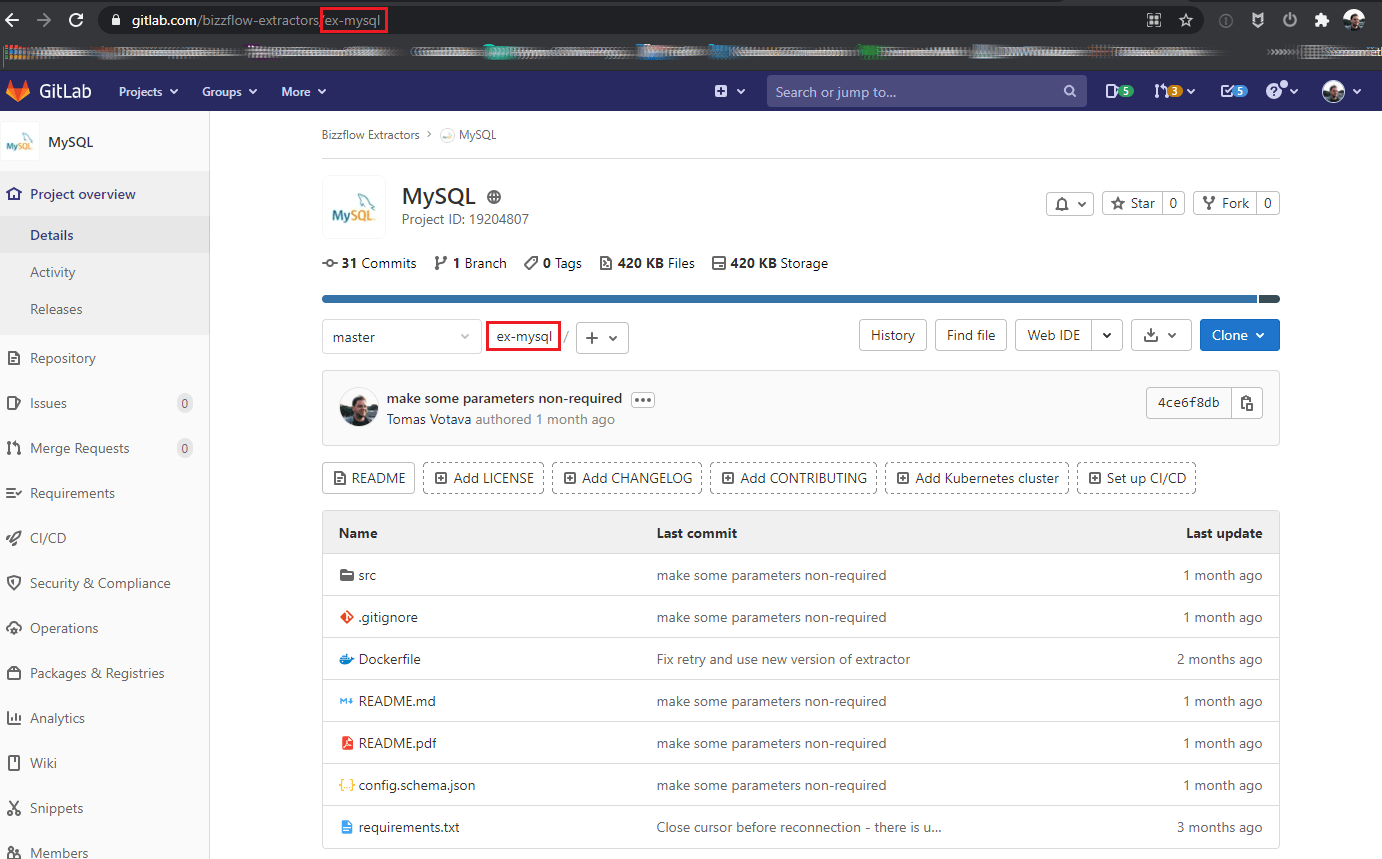Screen dimensions: 1382x859
Task: Open the to-do list icon in navbar
Action: point(1234,91)
